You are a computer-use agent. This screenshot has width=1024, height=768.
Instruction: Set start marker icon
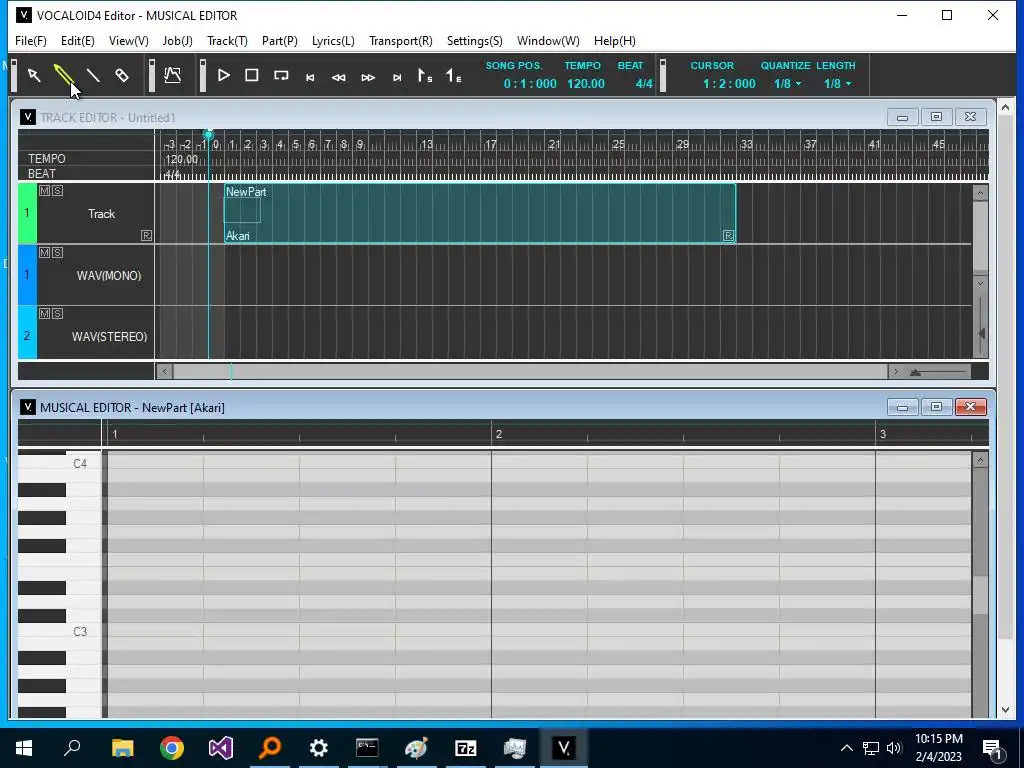click(424, 76)
